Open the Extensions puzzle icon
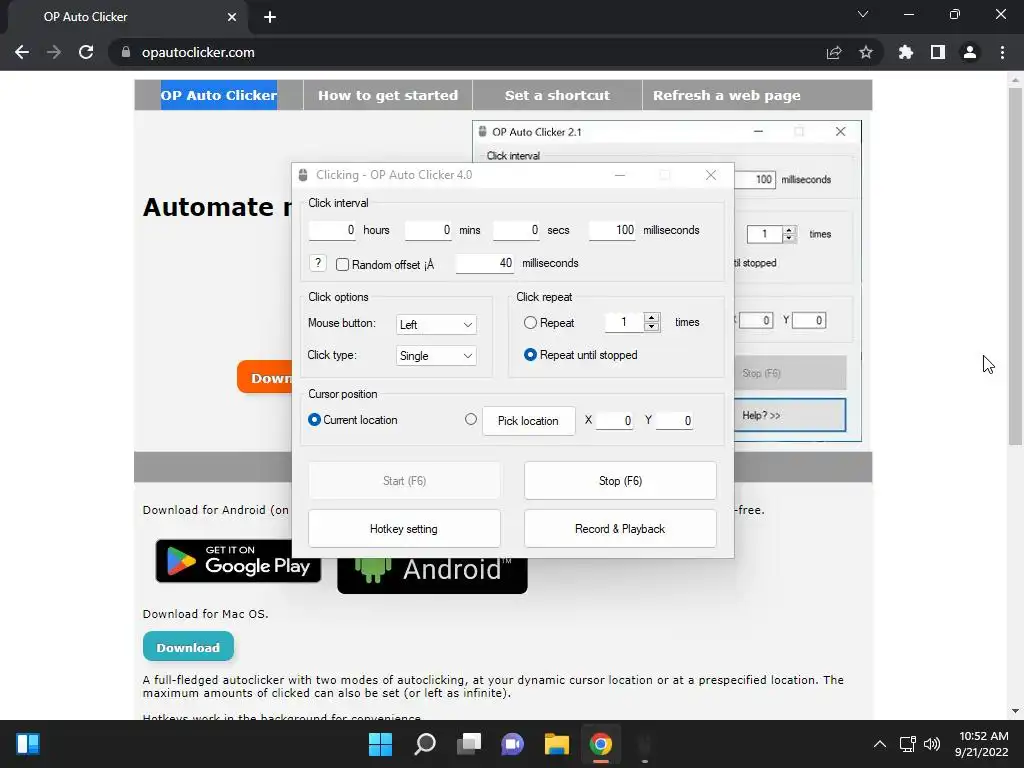This screenshot has width=1024, height=768. (x=906, y=52)
